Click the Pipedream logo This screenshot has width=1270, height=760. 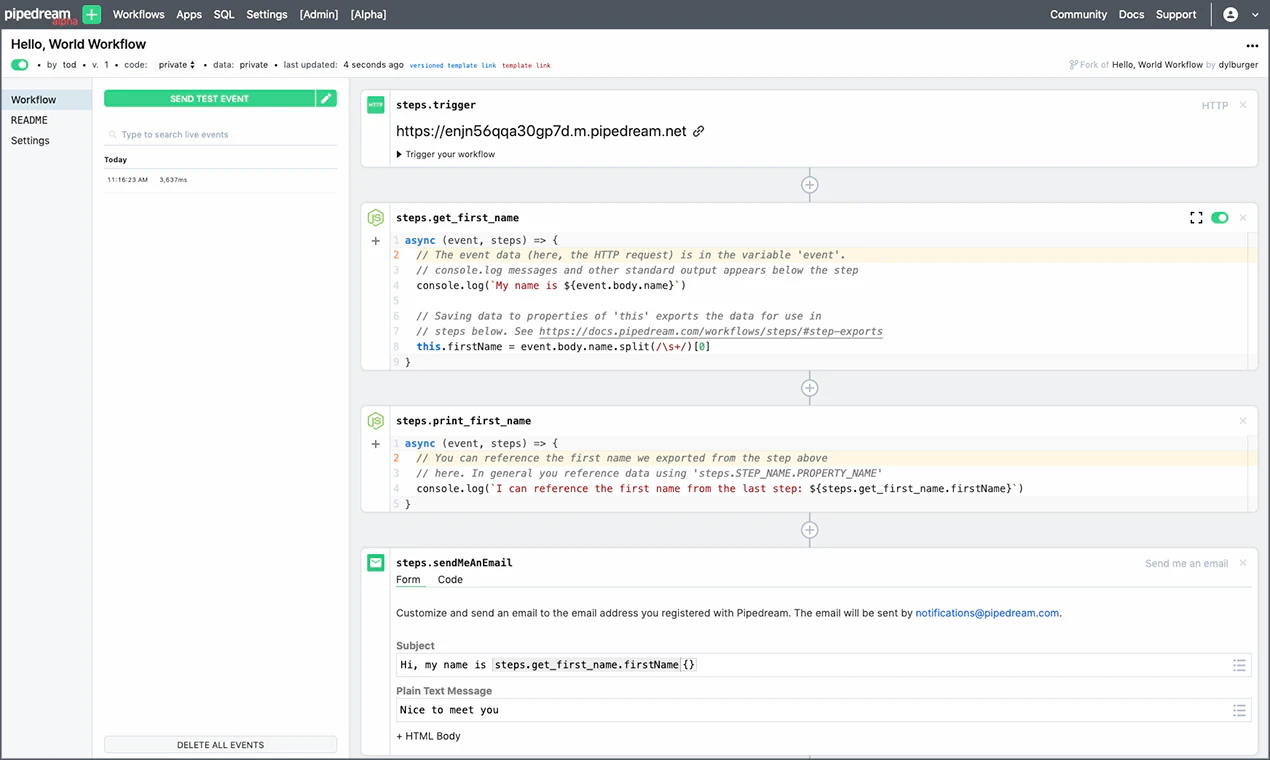pyautogui.click(x=40, y=15)
